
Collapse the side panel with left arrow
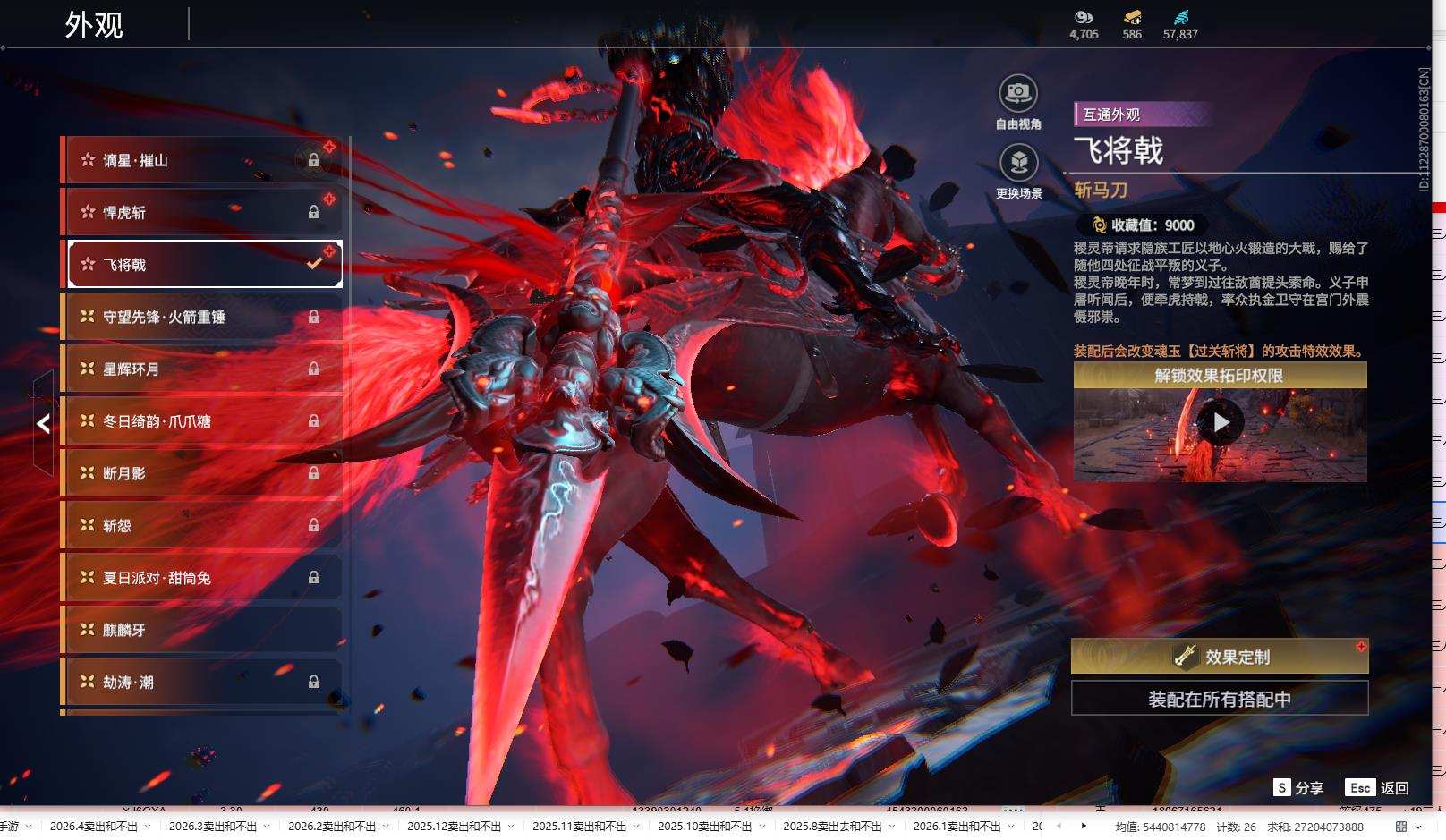(x=43, y=424)
